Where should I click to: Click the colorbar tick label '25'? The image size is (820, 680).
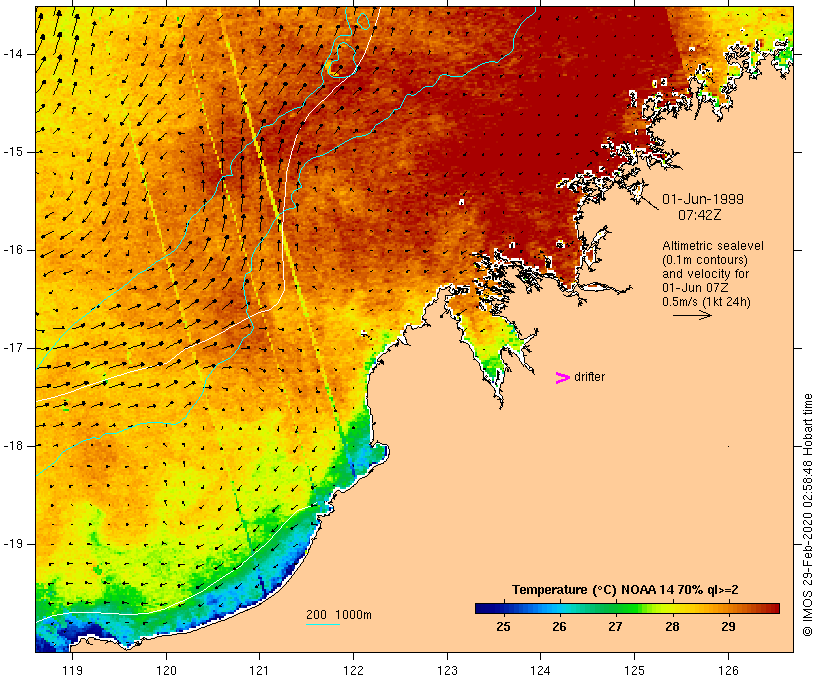503,627
